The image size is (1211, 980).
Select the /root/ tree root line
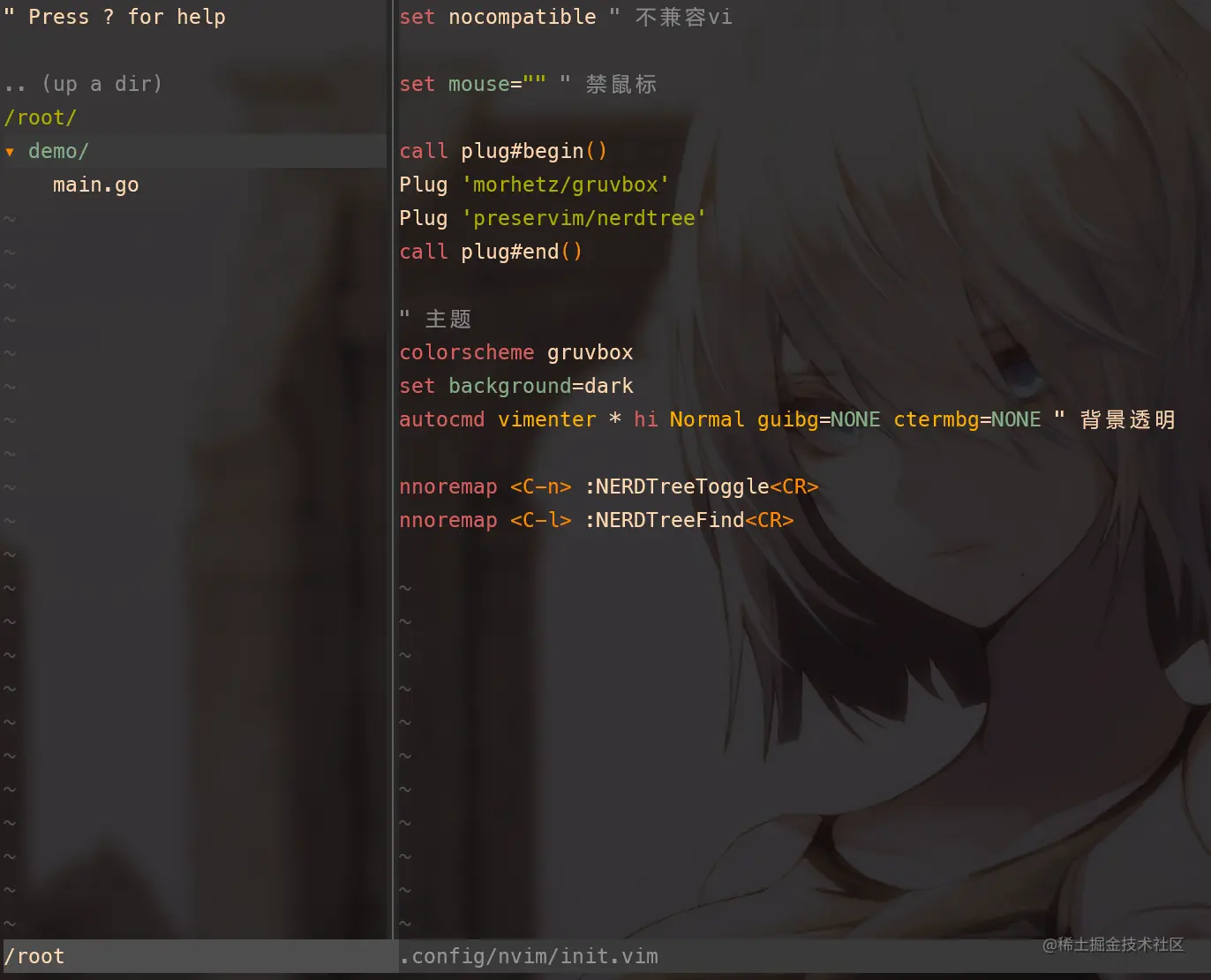[x=41, y=117]
